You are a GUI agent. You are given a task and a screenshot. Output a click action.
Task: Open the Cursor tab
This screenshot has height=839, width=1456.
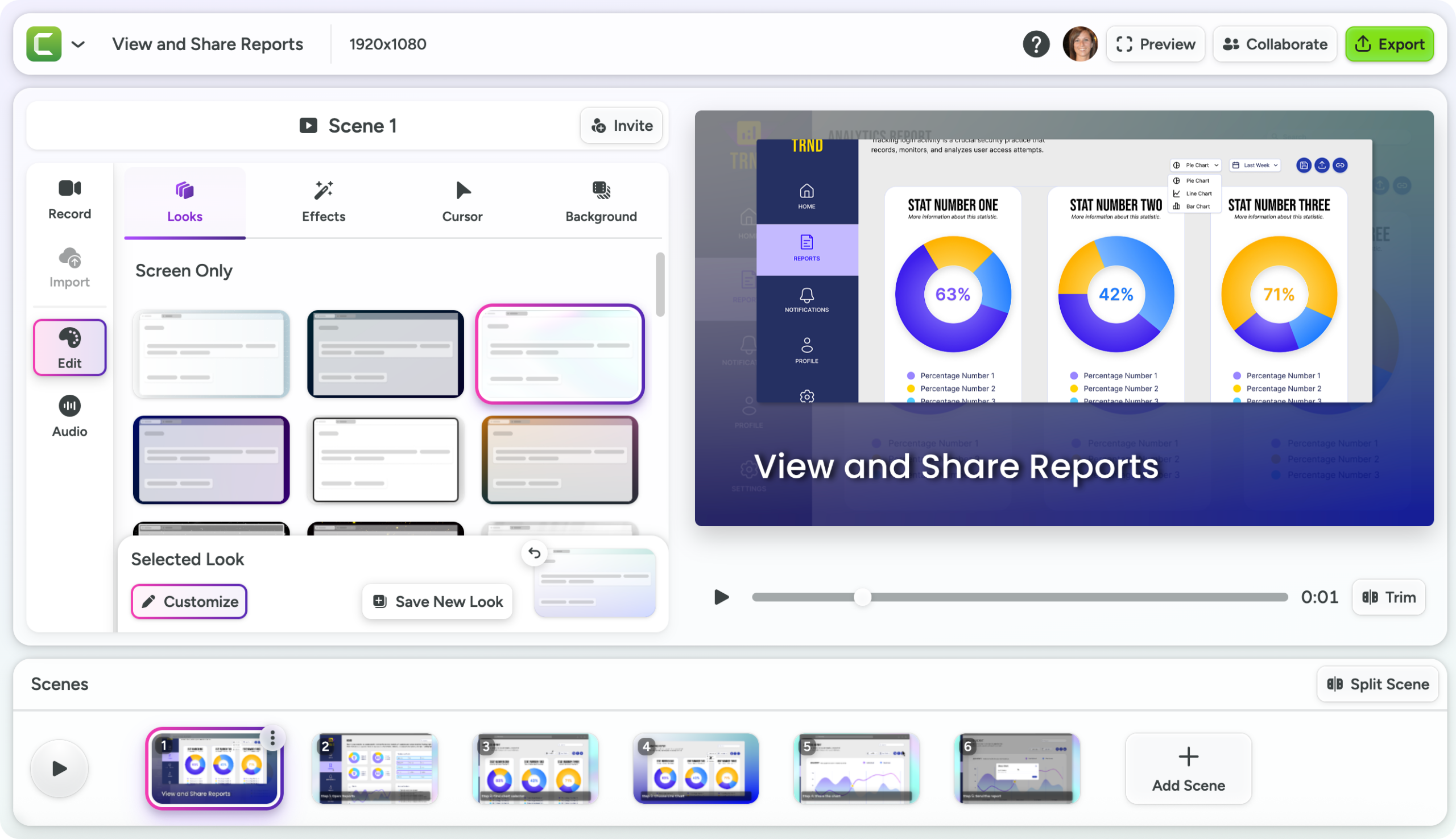pyautogui.click(x=462, y=202)
